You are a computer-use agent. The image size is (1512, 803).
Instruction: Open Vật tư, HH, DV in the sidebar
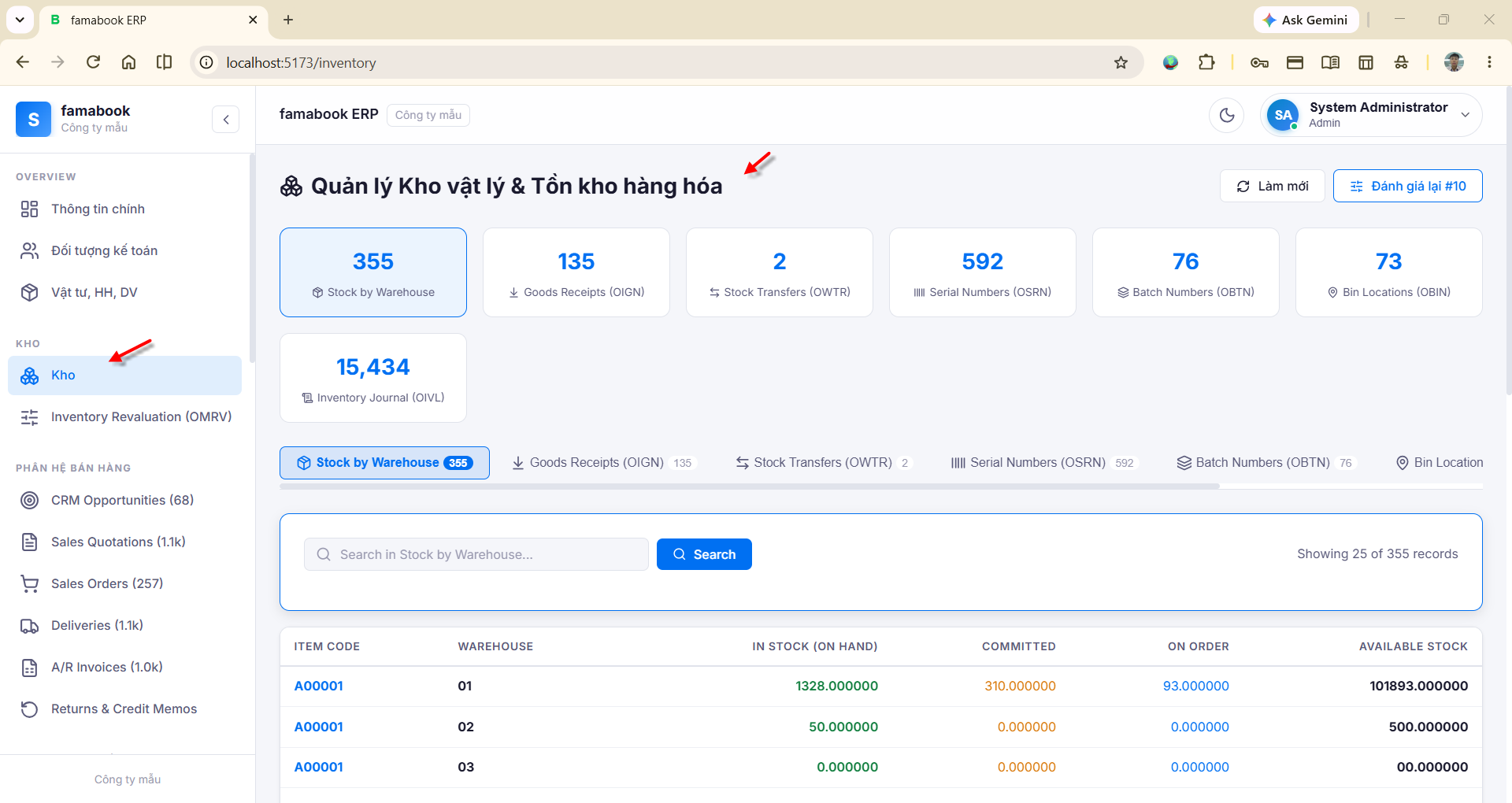point(124,292)
